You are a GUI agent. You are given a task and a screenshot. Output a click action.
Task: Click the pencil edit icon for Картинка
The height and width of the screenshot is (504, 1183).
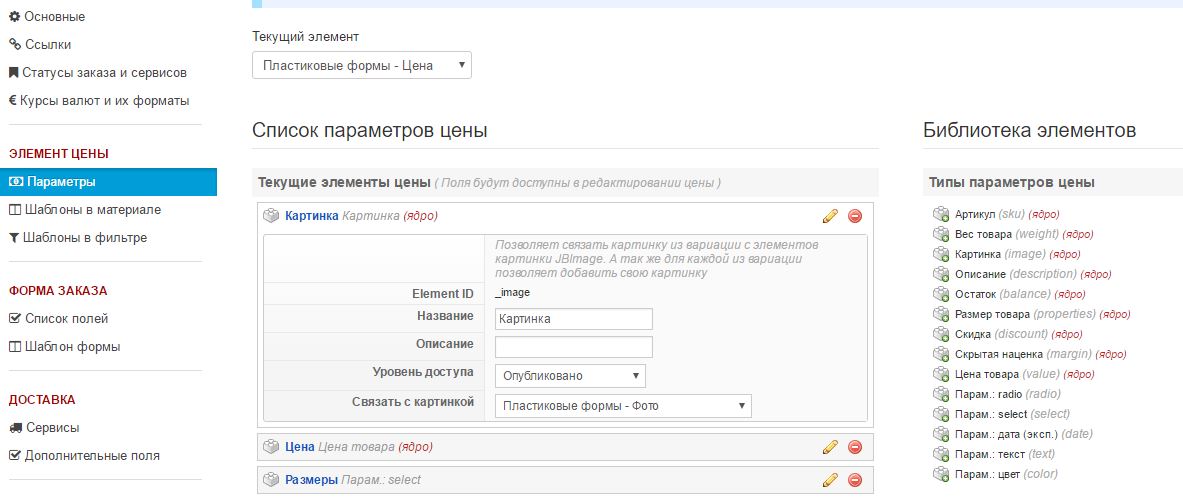click(829, 216)
